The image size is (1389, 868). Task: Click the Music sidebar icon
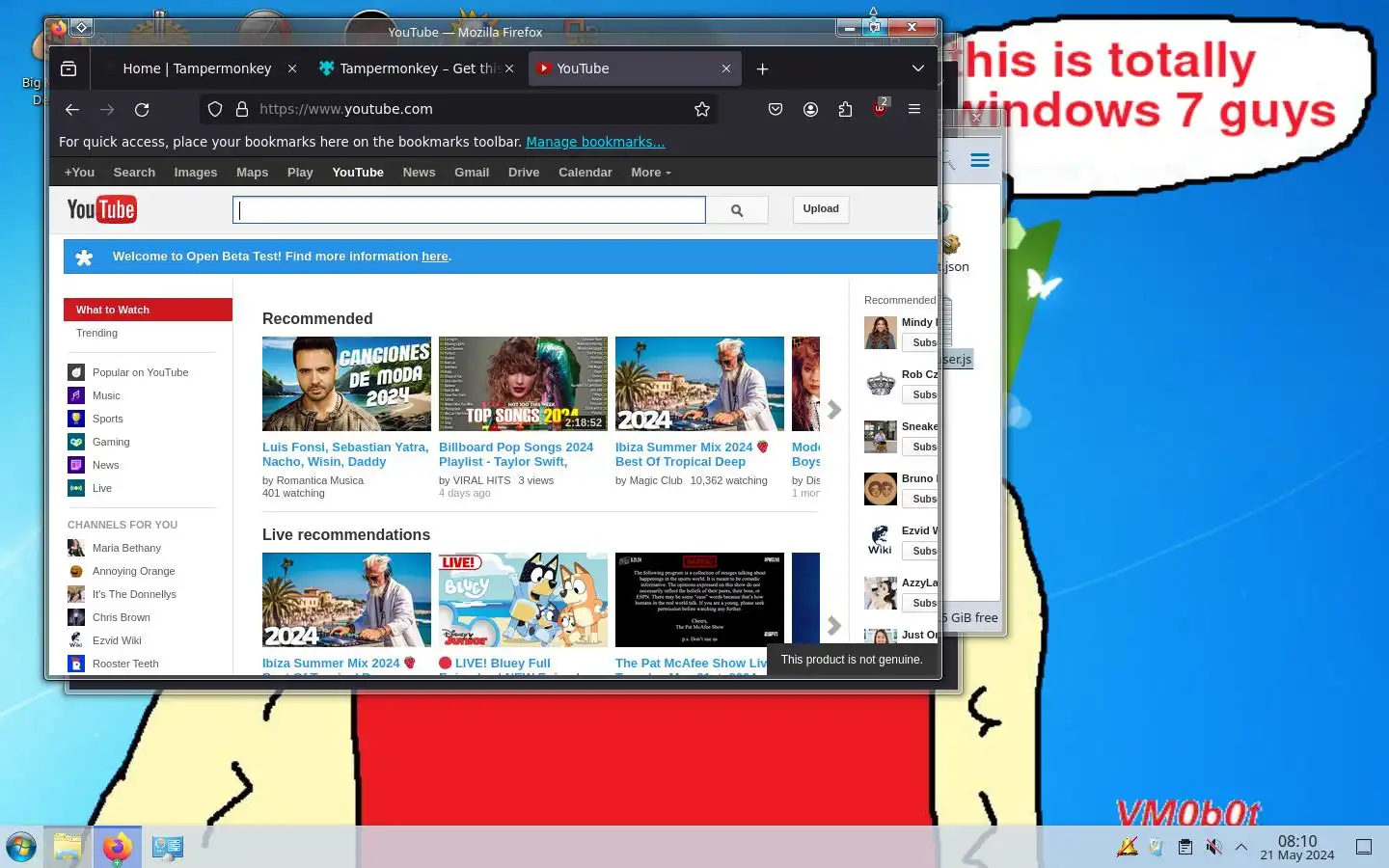point(76,395)
